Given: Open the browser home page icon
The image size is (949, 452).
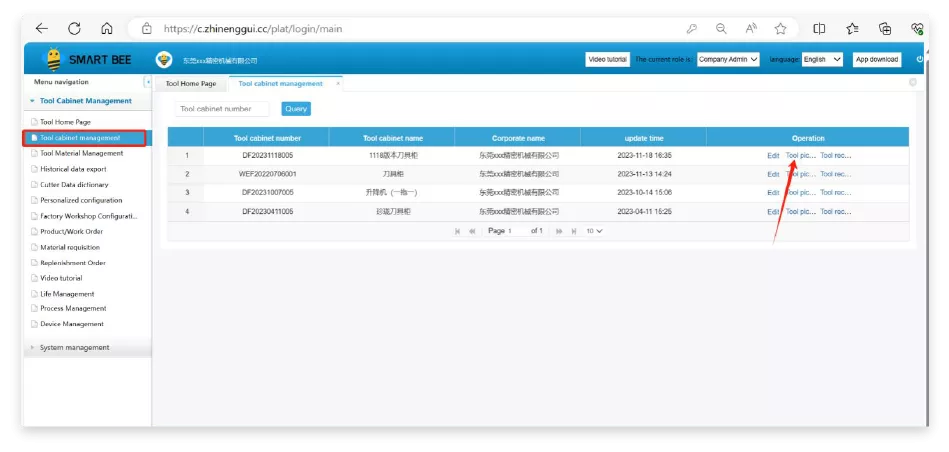Looking at the screenshot, I should coord(107,28).
